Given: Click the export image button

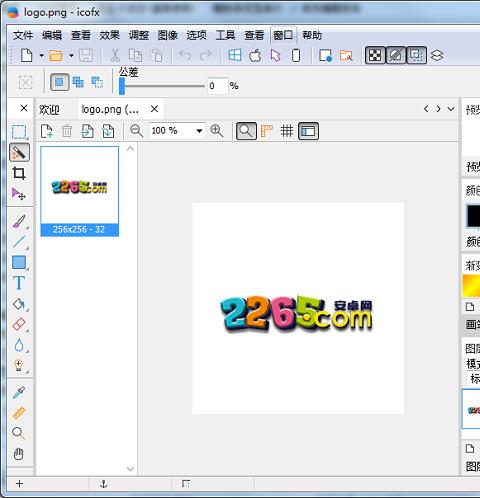Looking at the screenshot, I should point(108,131).
